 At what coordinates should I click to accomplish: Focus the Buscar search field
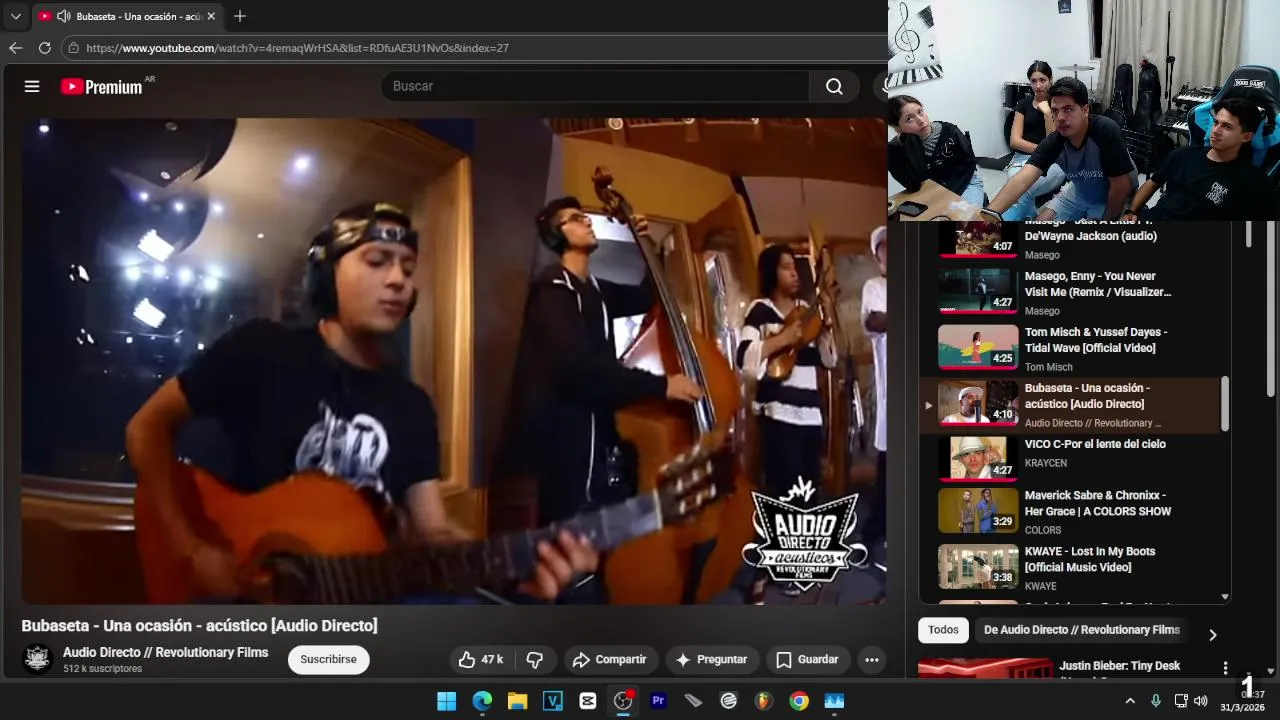595,86
